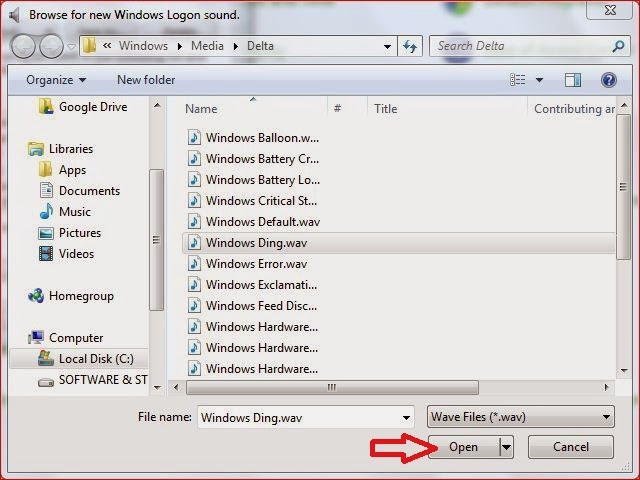
Task: Expand the arrow after the Windows breadcrumb
Action: click(x=180, y=47)
